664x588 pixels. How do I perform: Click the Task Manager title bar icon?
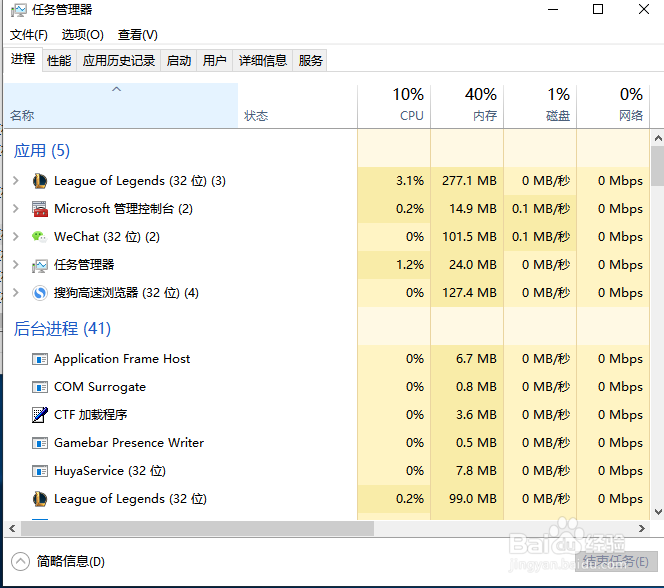(18, 10)
